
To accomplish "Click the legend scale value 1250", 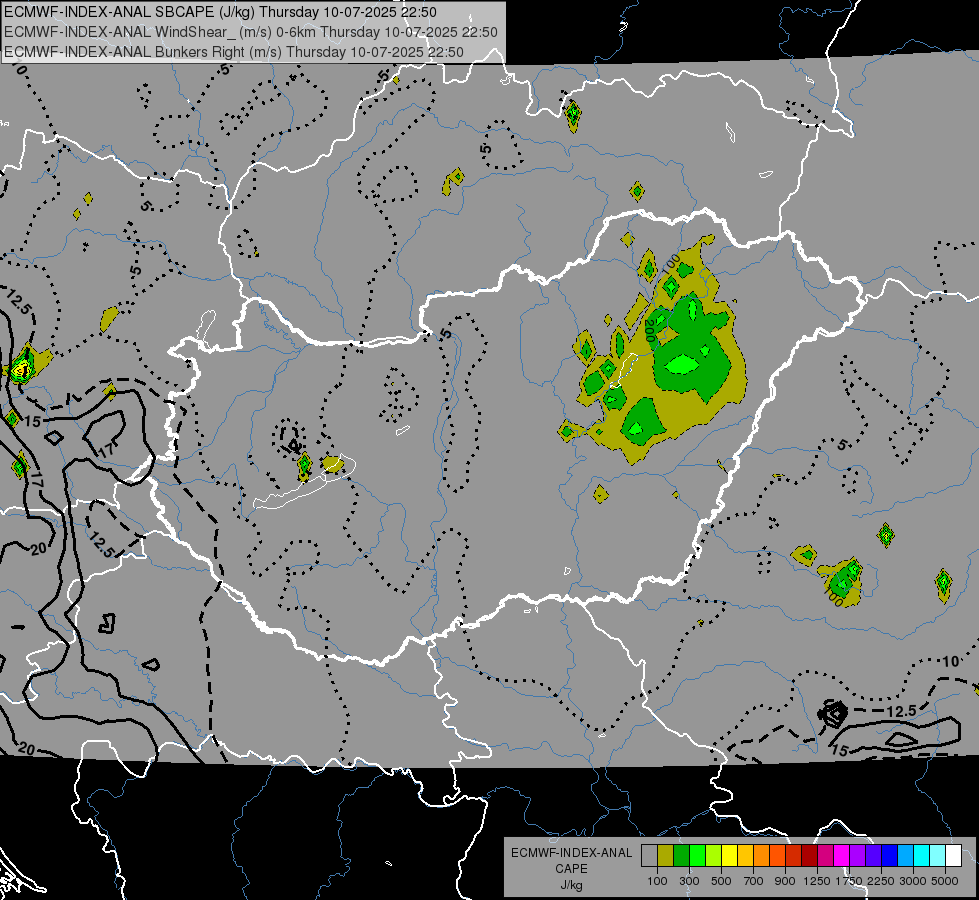I will [817, 881].
